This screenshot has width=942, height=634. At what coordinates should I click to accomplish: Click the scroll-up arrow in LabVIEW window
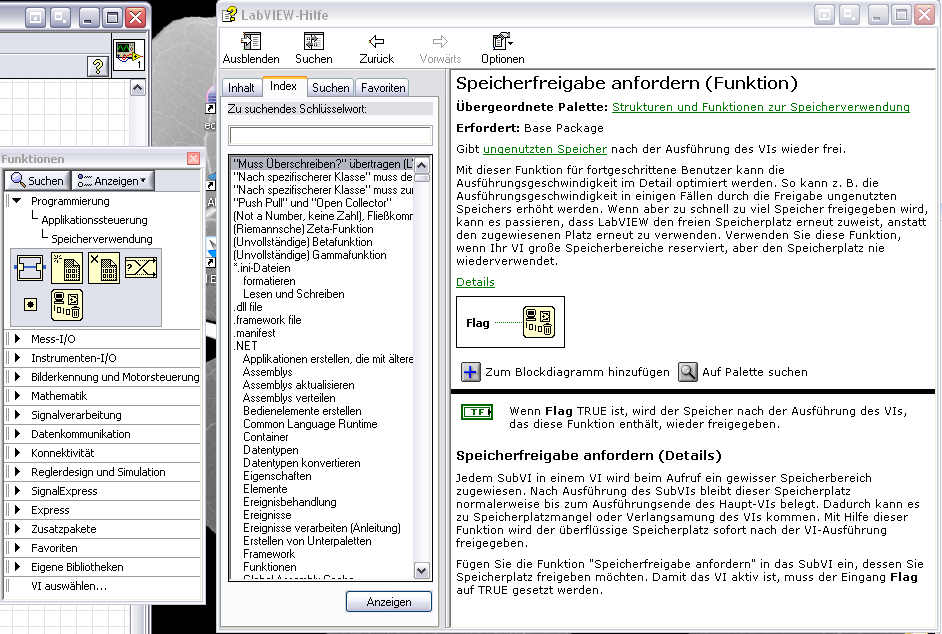[x=138, y=88]
